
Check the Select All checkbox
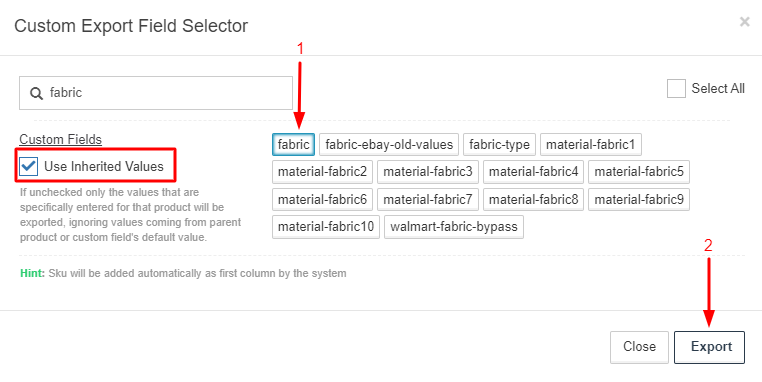click(676, 88)
